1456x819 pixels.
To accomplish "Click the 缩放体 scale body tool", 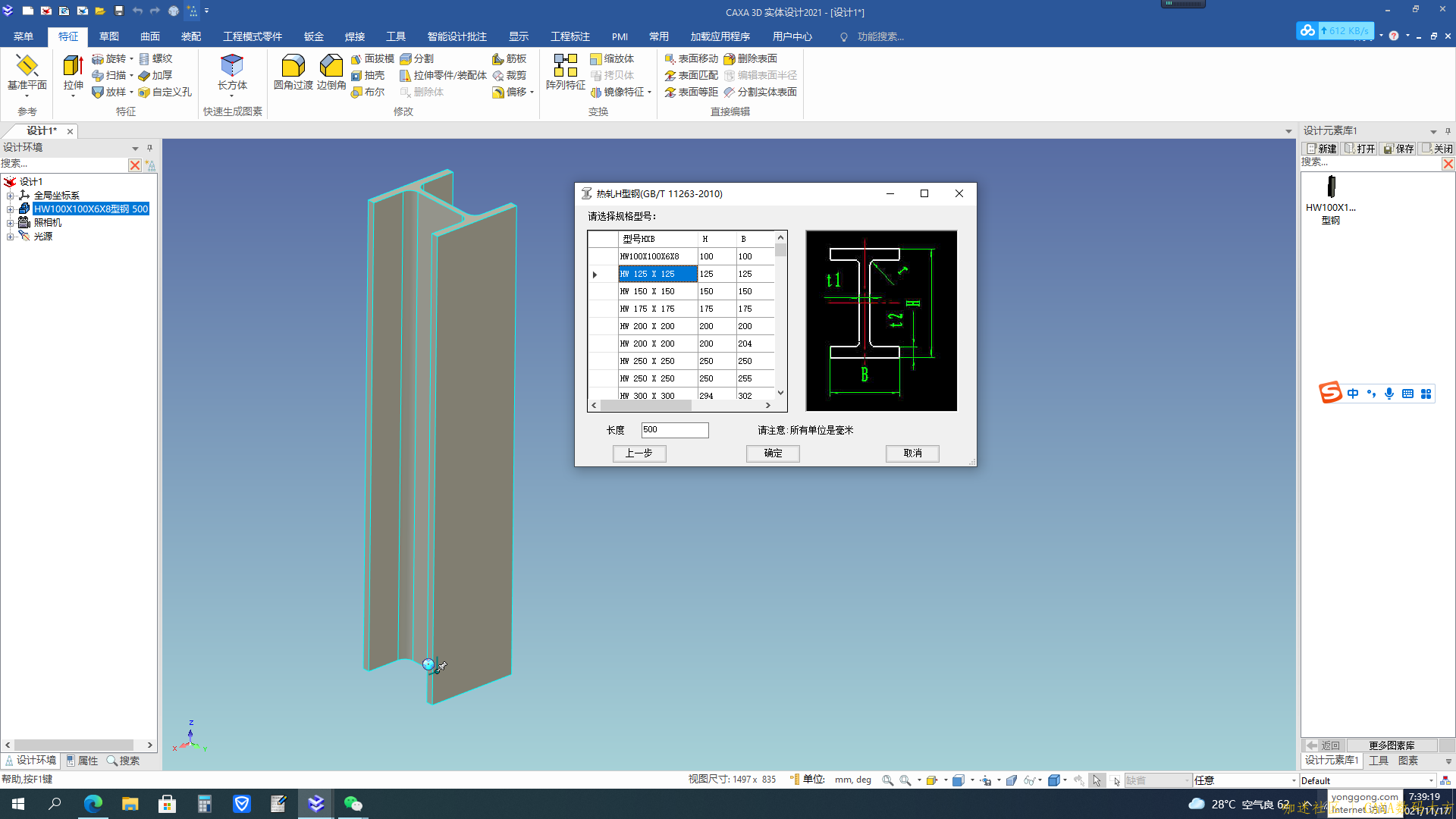I will (x=612, y=58).
